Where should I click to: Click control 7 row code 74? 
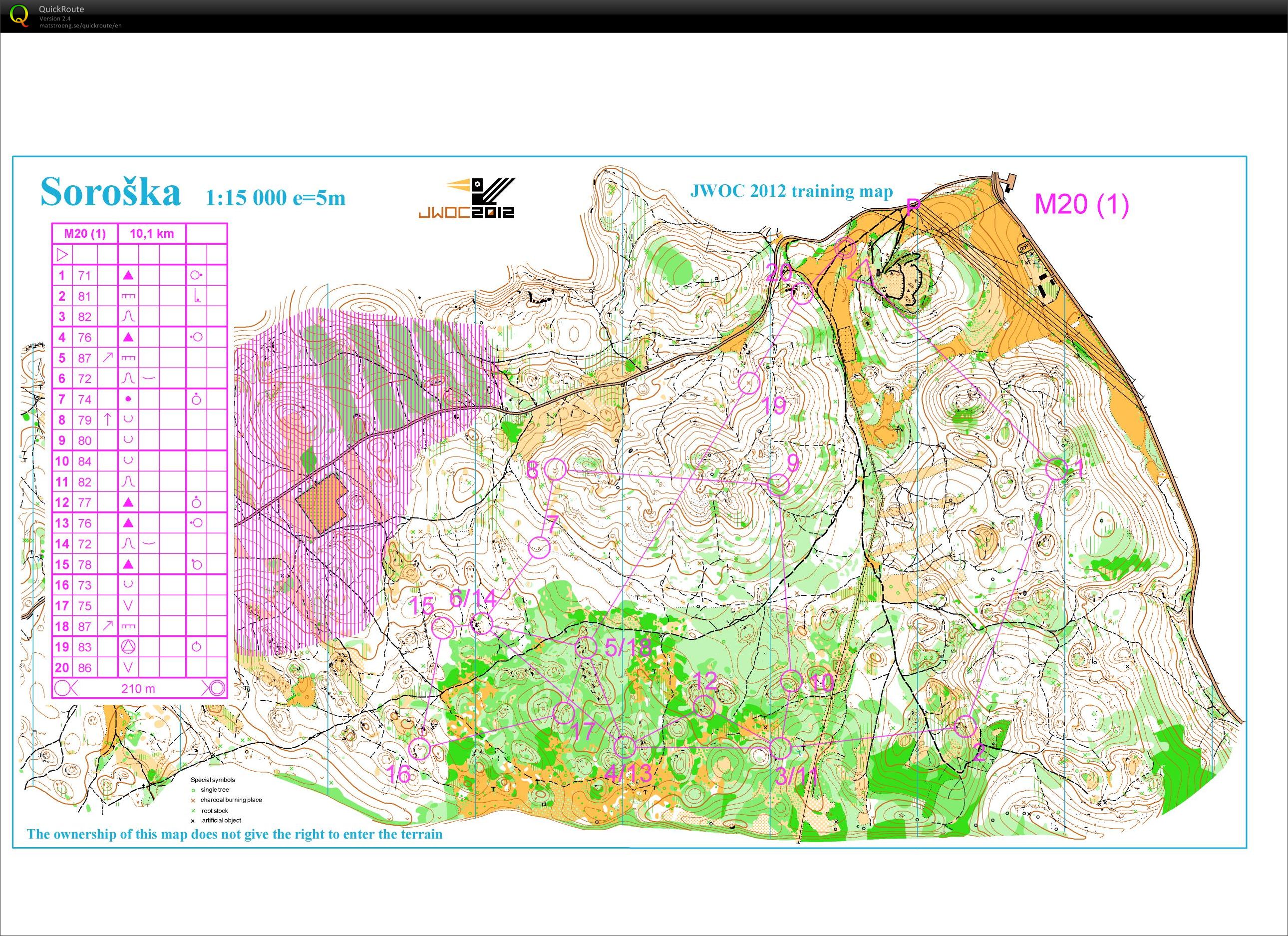pyautogui.click(x=84, y=399)
